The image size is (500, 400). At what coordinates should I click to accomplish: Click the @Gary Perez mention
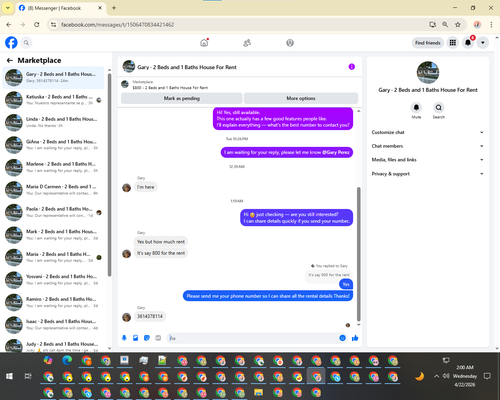[x=336, y=152]
